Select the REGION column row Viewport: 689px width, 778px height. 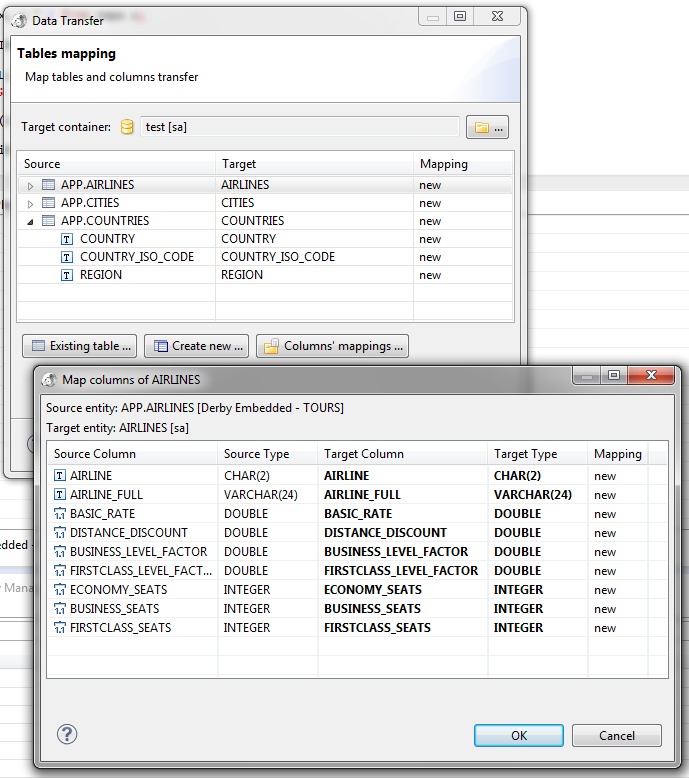(101, 275)
